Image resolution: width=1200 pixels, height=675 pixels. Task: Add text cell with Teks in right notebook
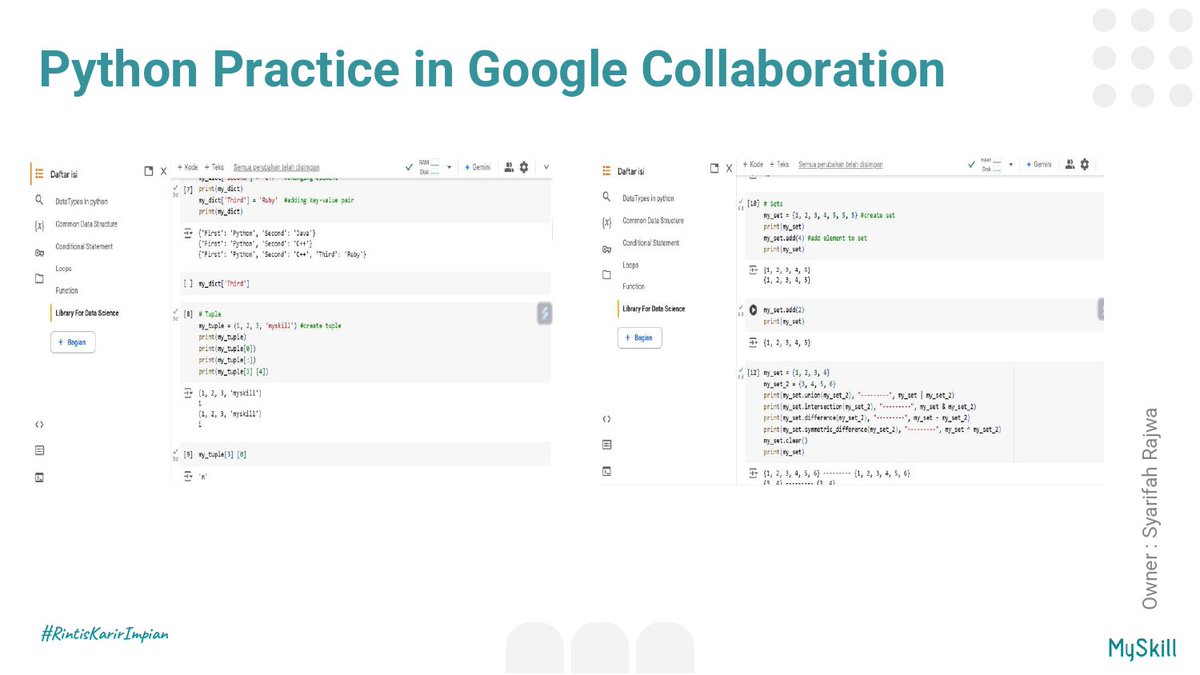click(x=779, y=164)
